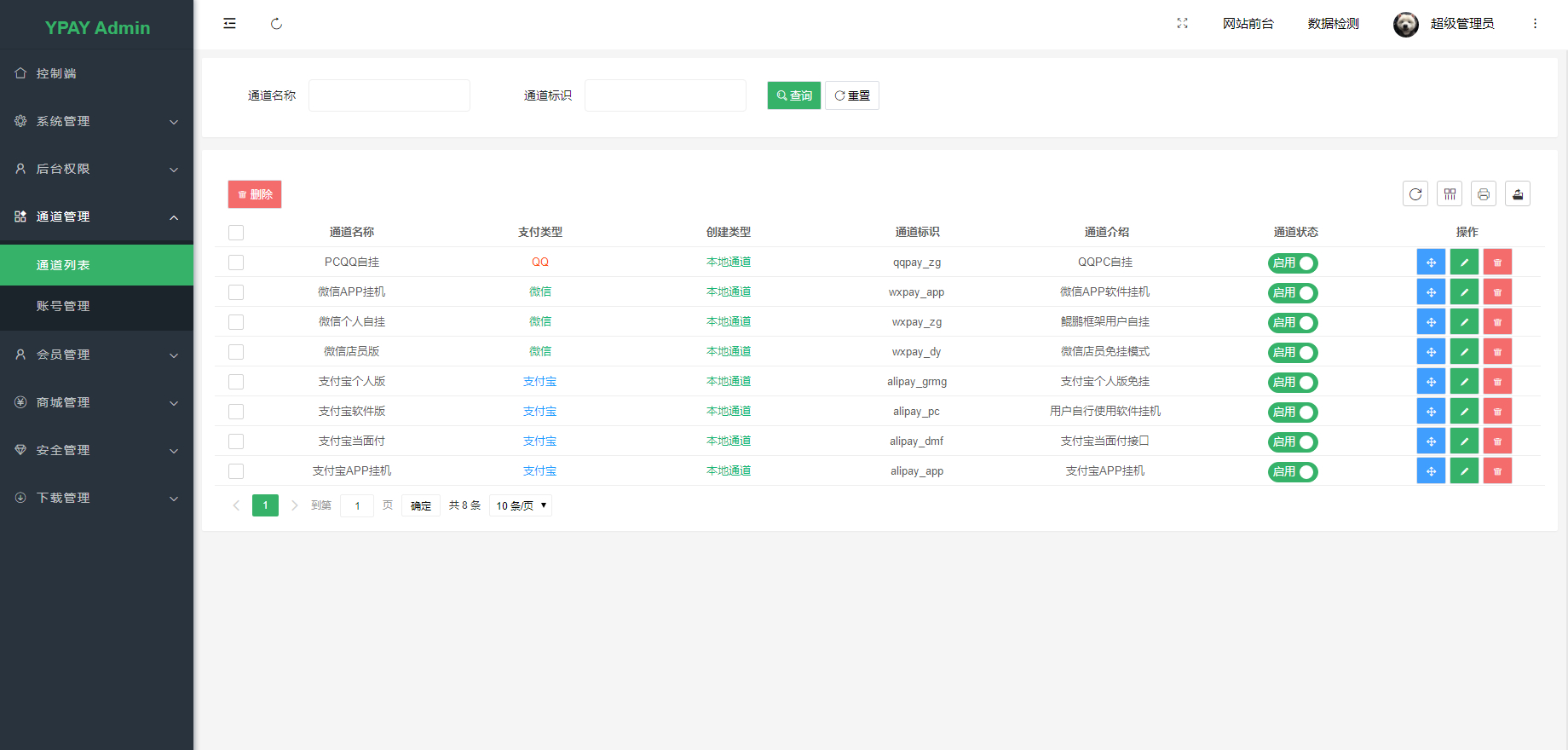Click the green 查询 search button
The width and height of the screenshot is (1568, 750).
point(793,95)
